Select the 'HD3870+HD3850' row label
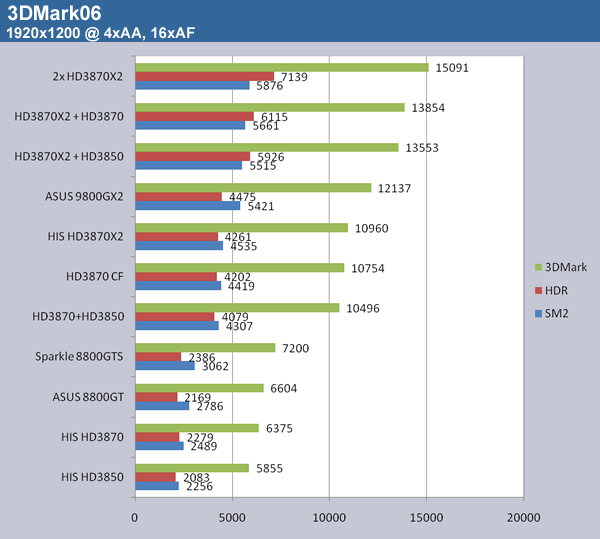This screenshot has height=539, width=600. pyautogui.click(x=78, y=316)
